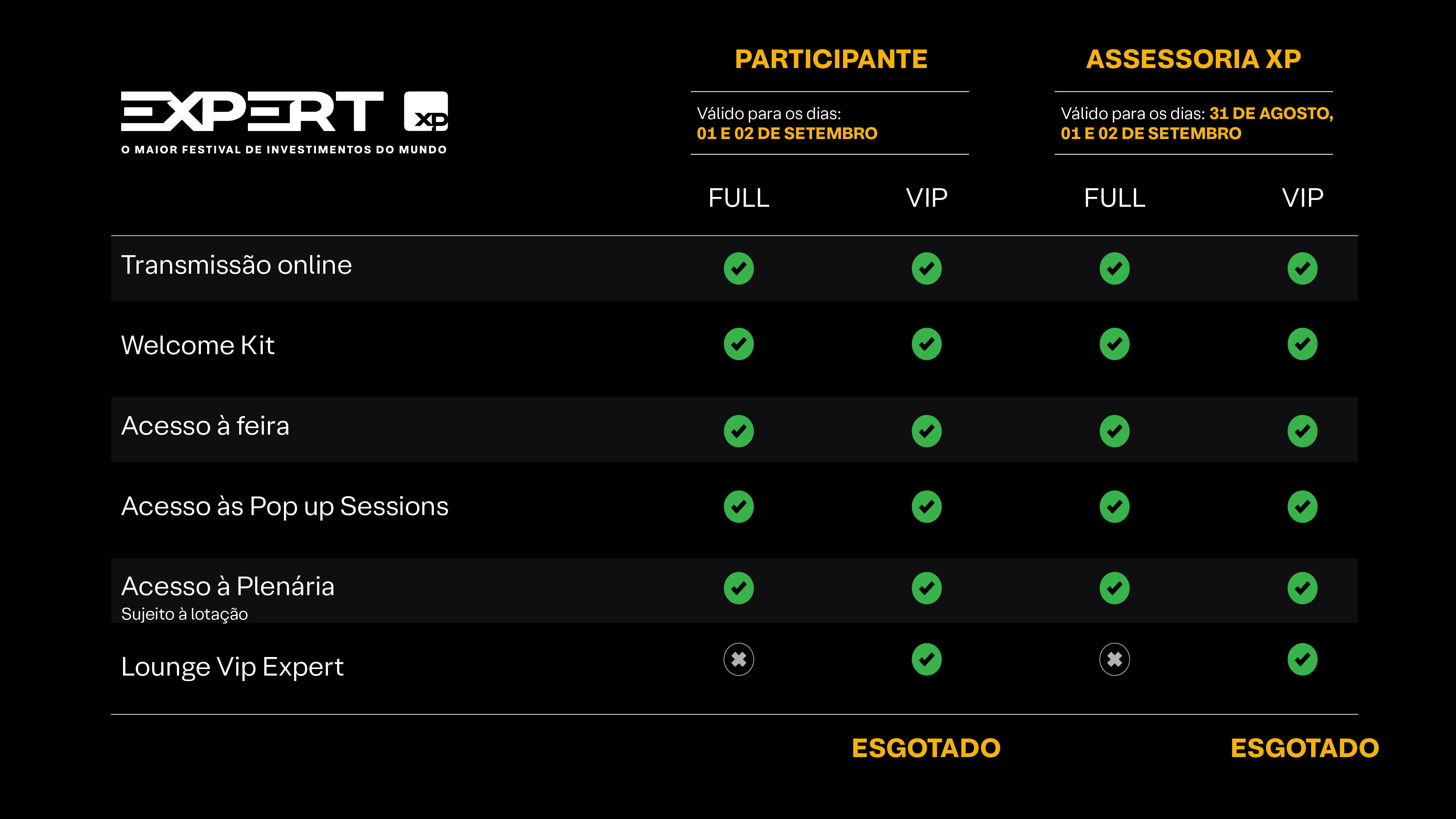This screenshot has width=1456, height=819.
Task: Select the ASSESSORIA XP heading
Action: (1193, 59)
